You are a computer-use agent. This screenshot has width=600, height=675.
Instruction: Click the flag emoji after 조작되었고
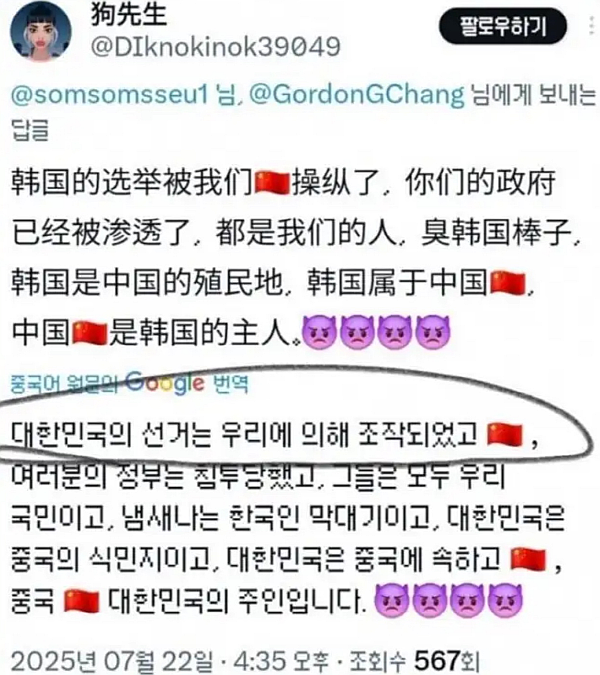click(505, 435)
